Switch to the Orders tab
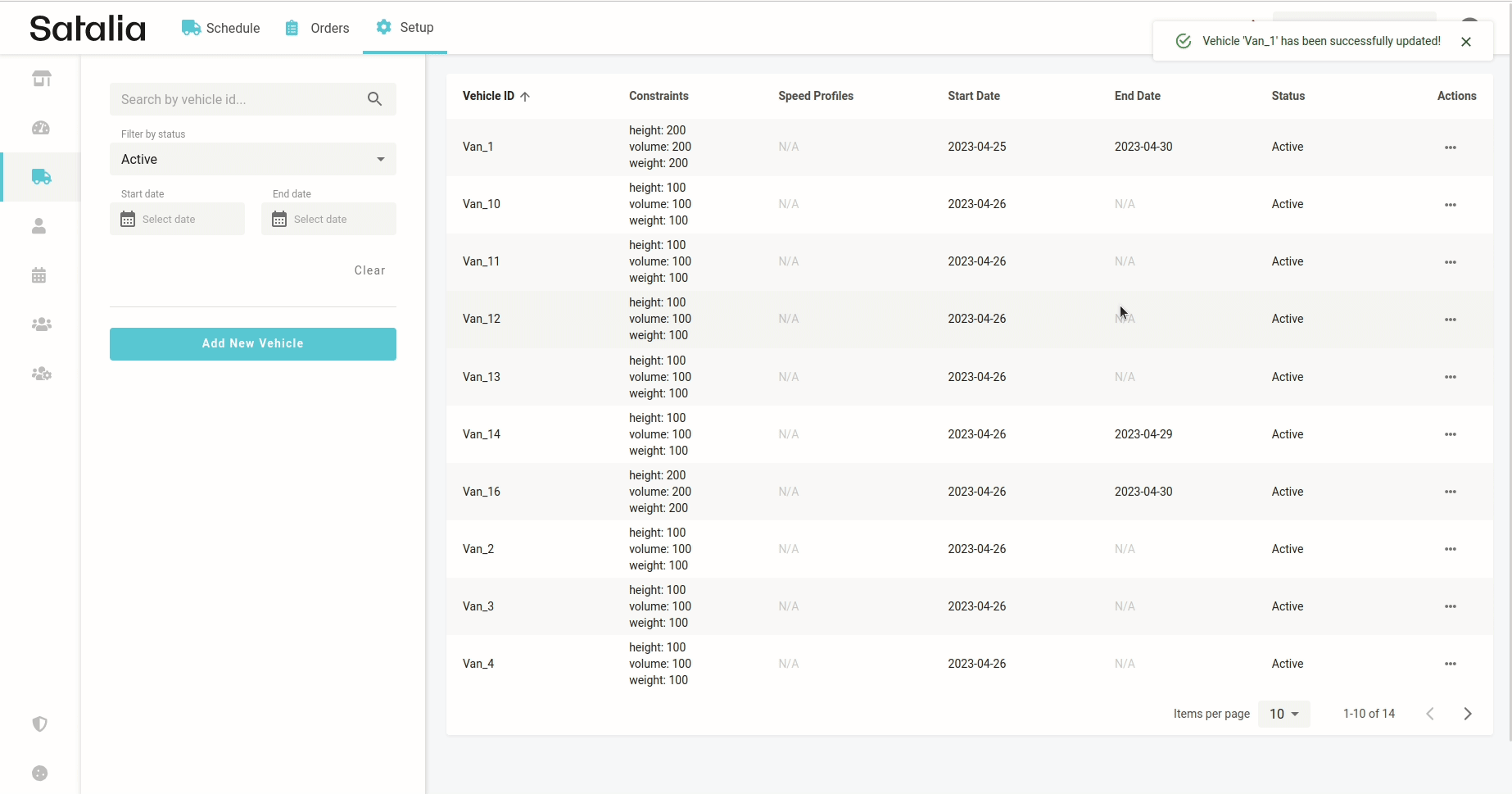The width and height of the screenshot is (1512, 794). (x=317, y=28)
